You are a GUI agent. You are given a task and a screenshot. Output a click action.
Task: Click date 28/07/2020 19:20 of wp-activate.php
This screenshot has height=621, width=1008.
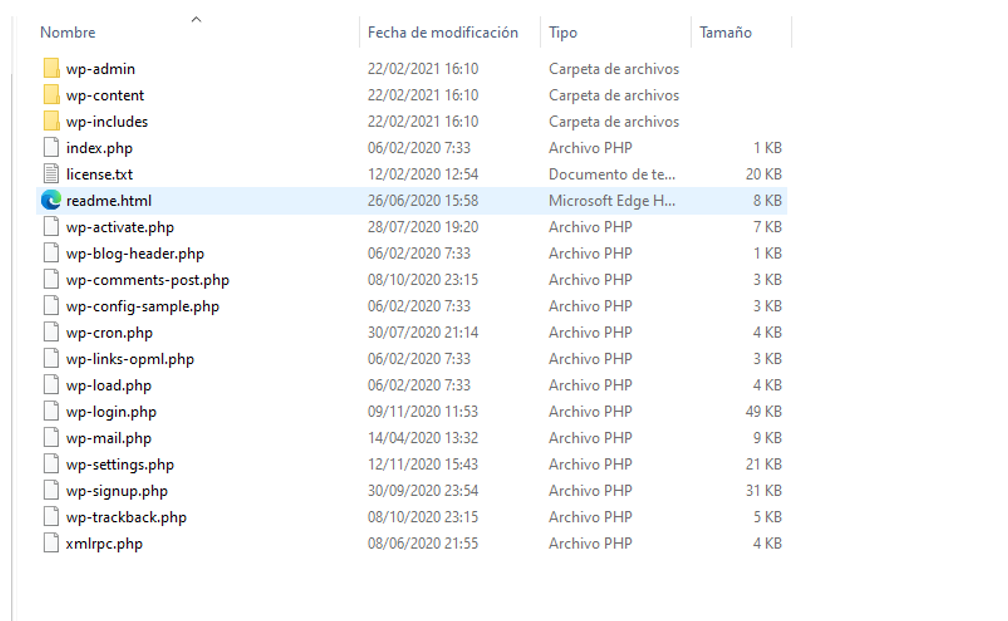(423, 227)
